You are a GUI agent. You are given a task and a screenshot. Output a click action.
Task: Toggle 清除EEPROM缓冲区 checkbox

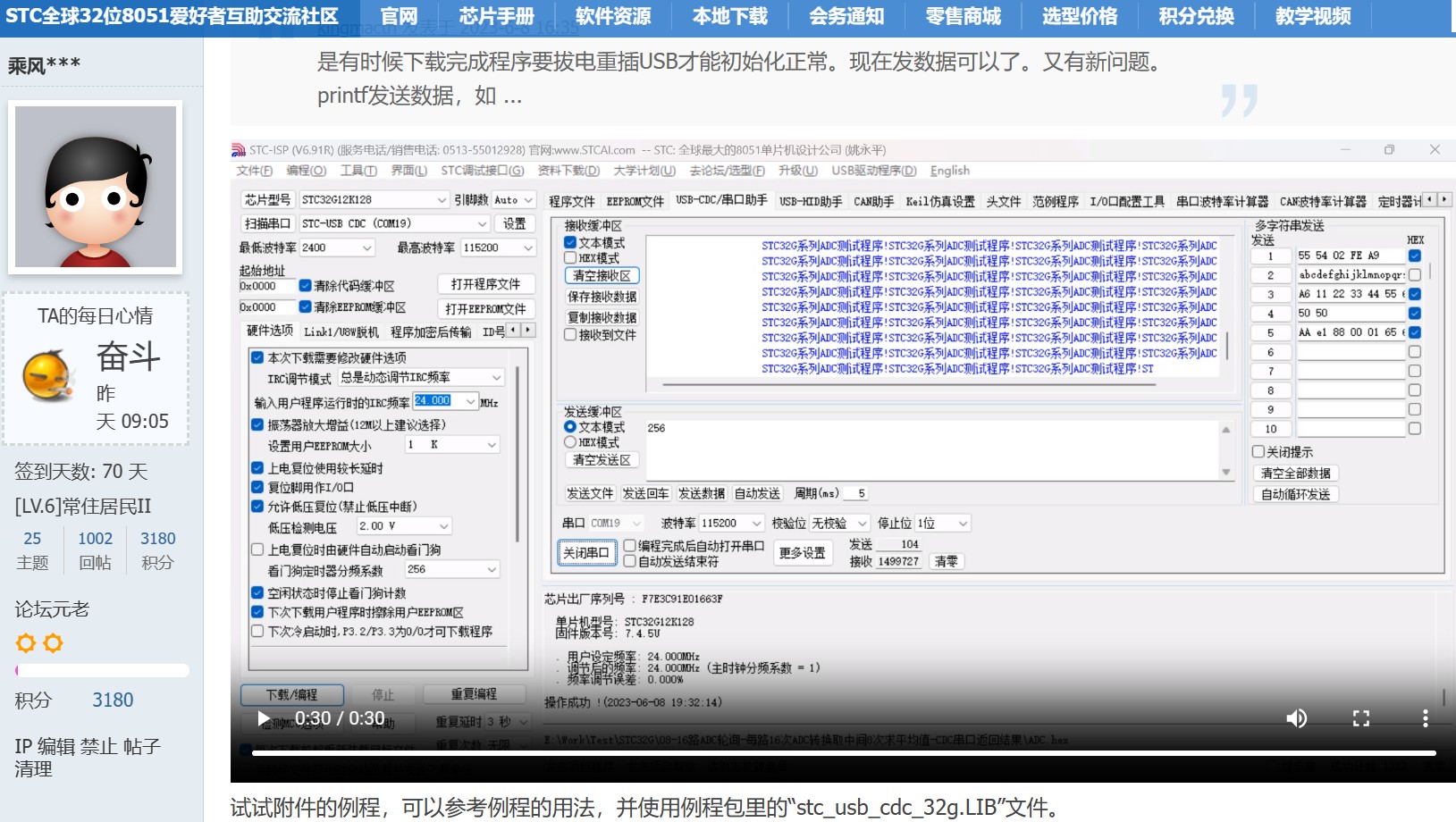tap(306, 307)
